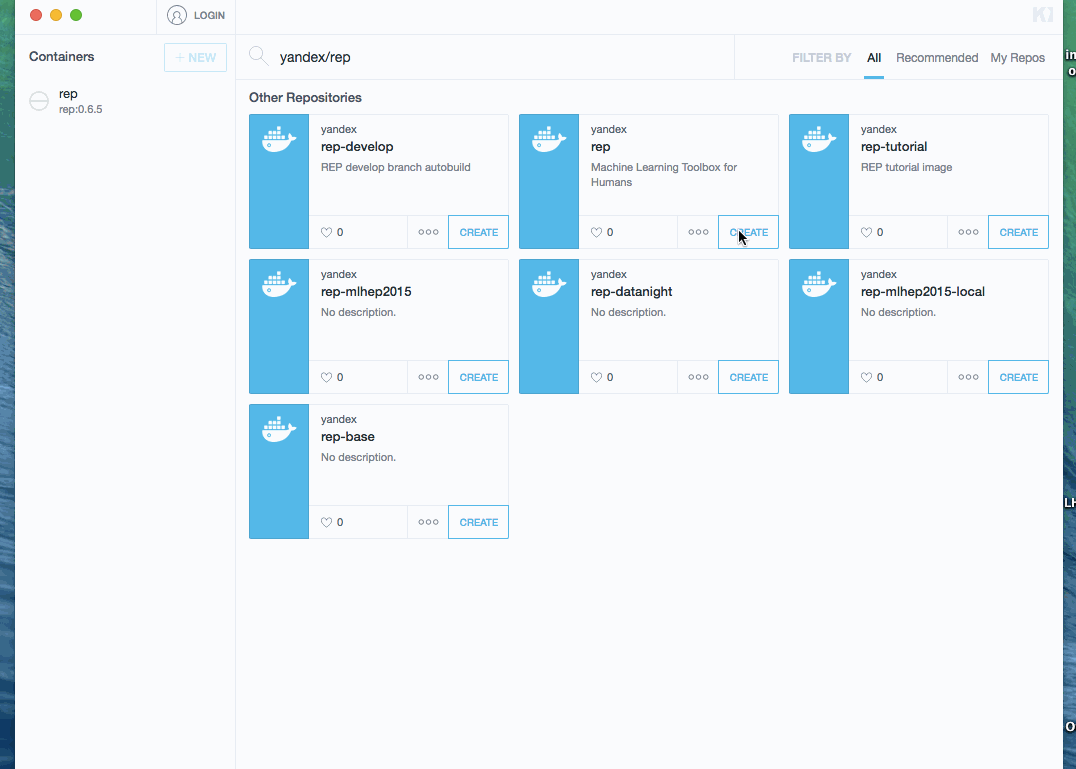Create container from rep-datanight
This screenshot has width=1076, height=769.
[x=749, y=377]
